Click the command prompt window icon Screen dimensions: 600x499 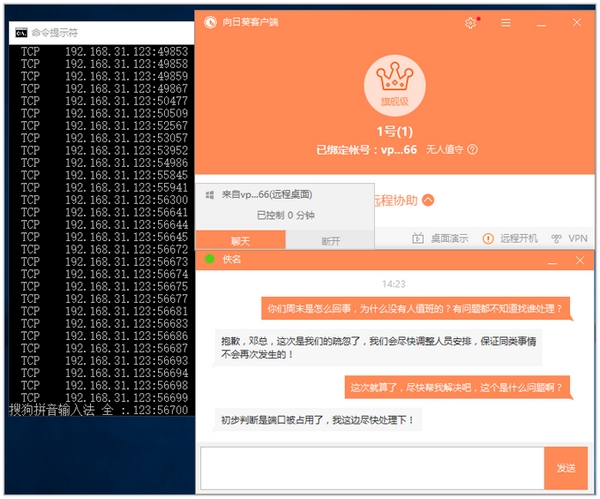click(21, 33)
